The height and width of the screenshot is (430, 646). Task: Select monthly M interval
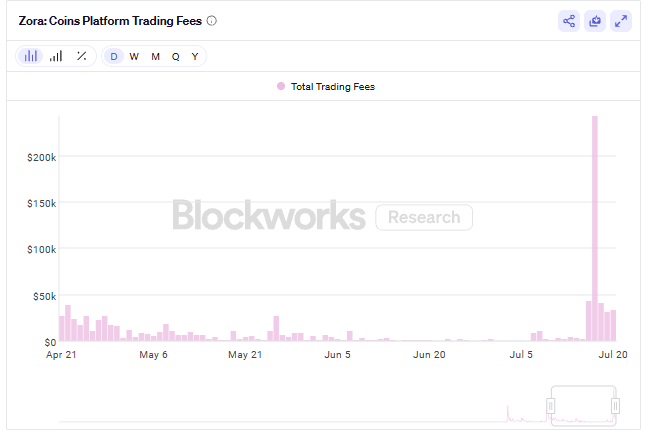tap(155, 56)
